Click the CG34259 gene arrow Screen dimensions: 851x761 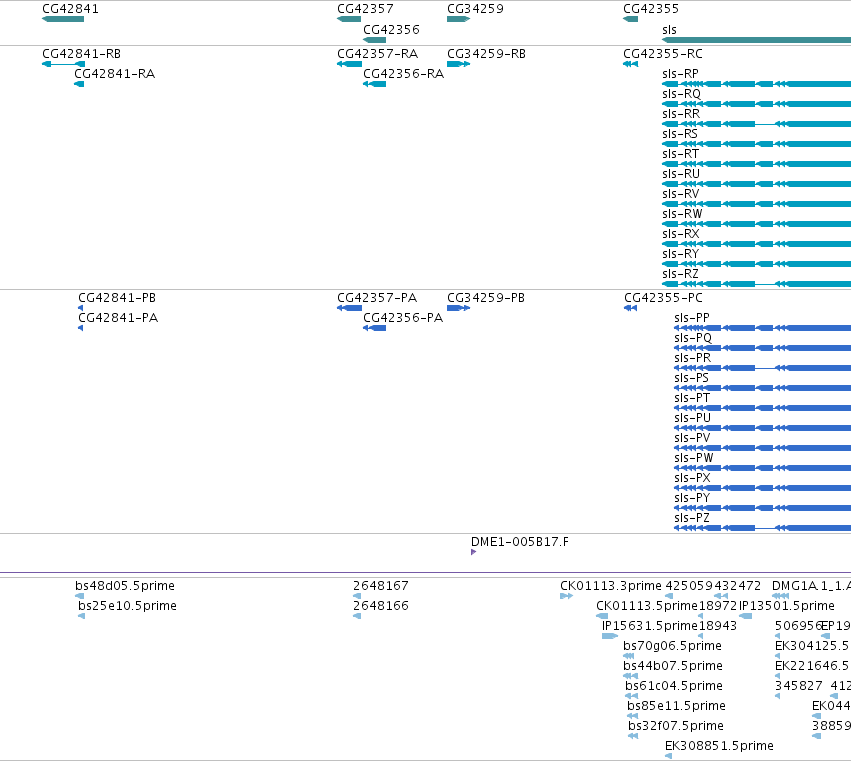[459, 19]
